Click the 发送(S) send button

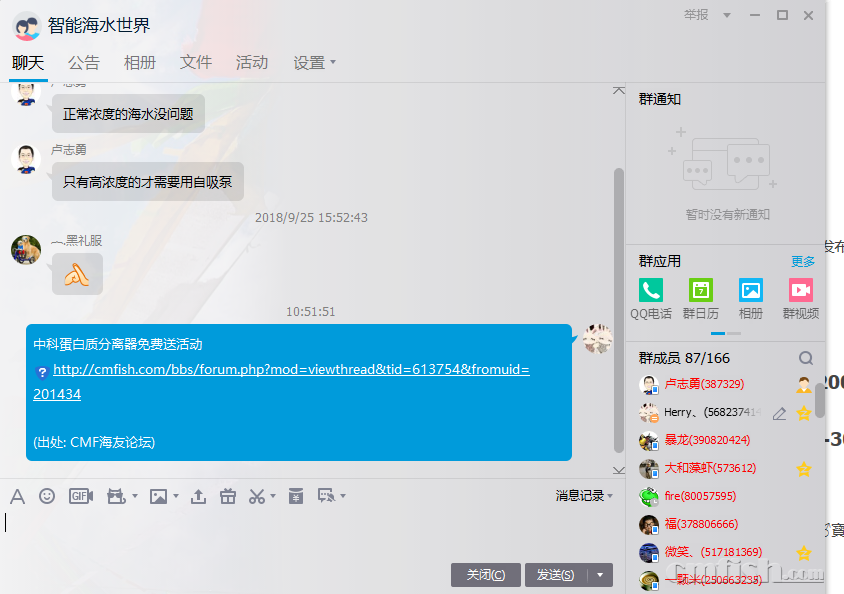point(555,575)
